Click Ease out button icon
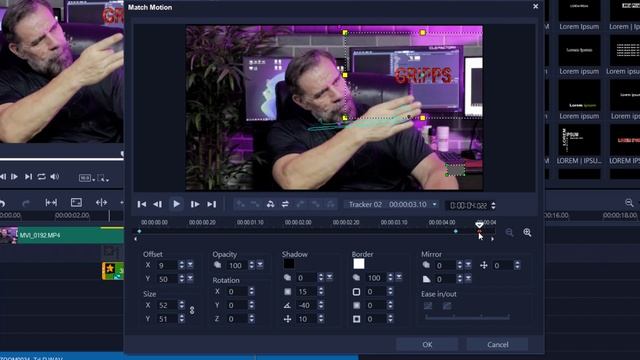Image resolution: width=640 pixels, height=360 pixels. pyautogui.click(x=447, y=306)
